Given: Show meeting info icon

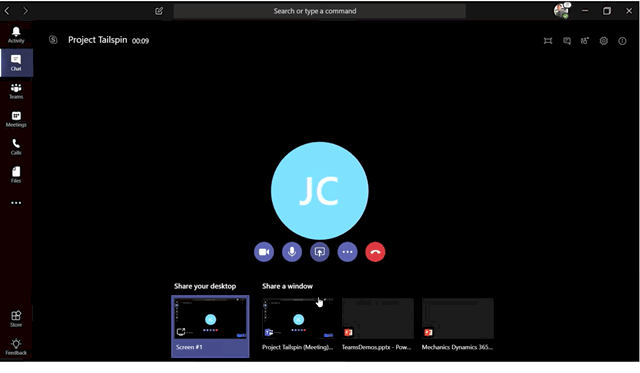Looking at the screenshot, I should 622,41.
